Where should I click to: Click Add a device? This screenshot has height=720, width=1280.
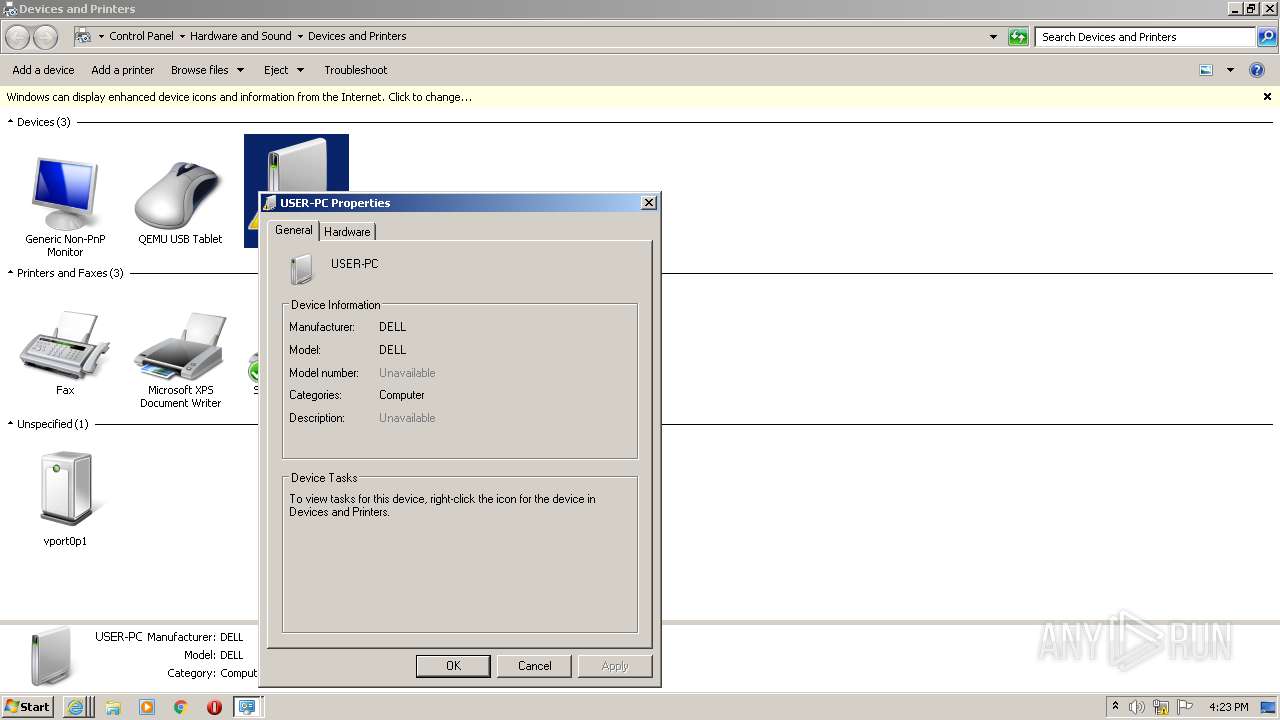(x=43, y=70)
